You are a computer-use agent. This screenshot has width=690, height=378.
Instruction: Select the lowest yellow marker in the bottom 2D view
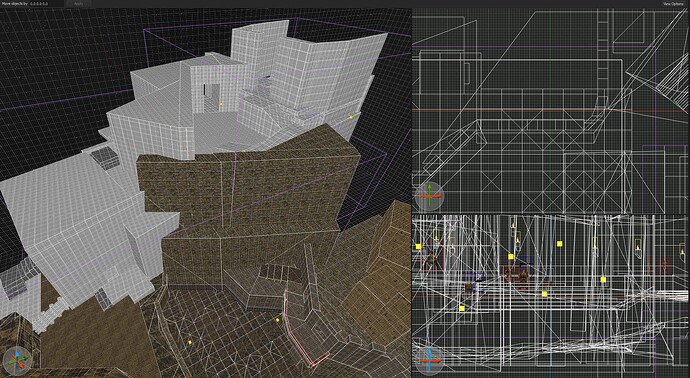pos(462,308)
